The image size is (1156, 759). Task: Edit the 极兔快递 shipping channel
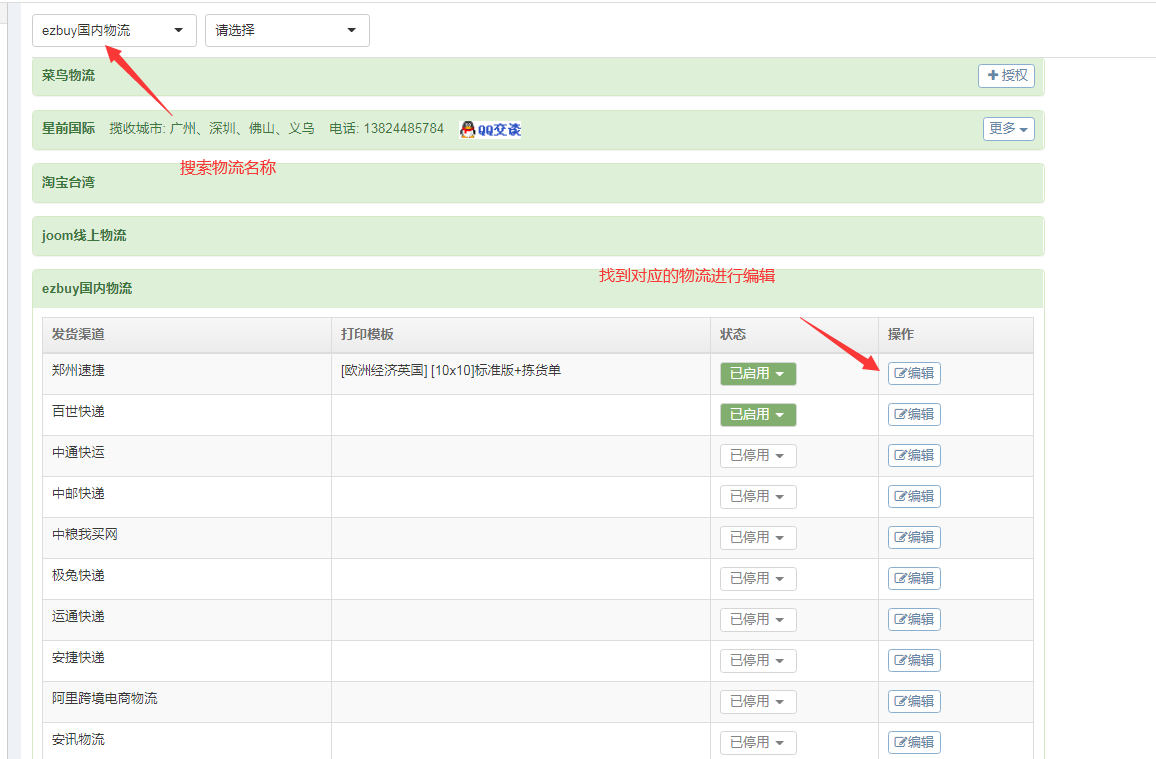(x=914, y=578)
